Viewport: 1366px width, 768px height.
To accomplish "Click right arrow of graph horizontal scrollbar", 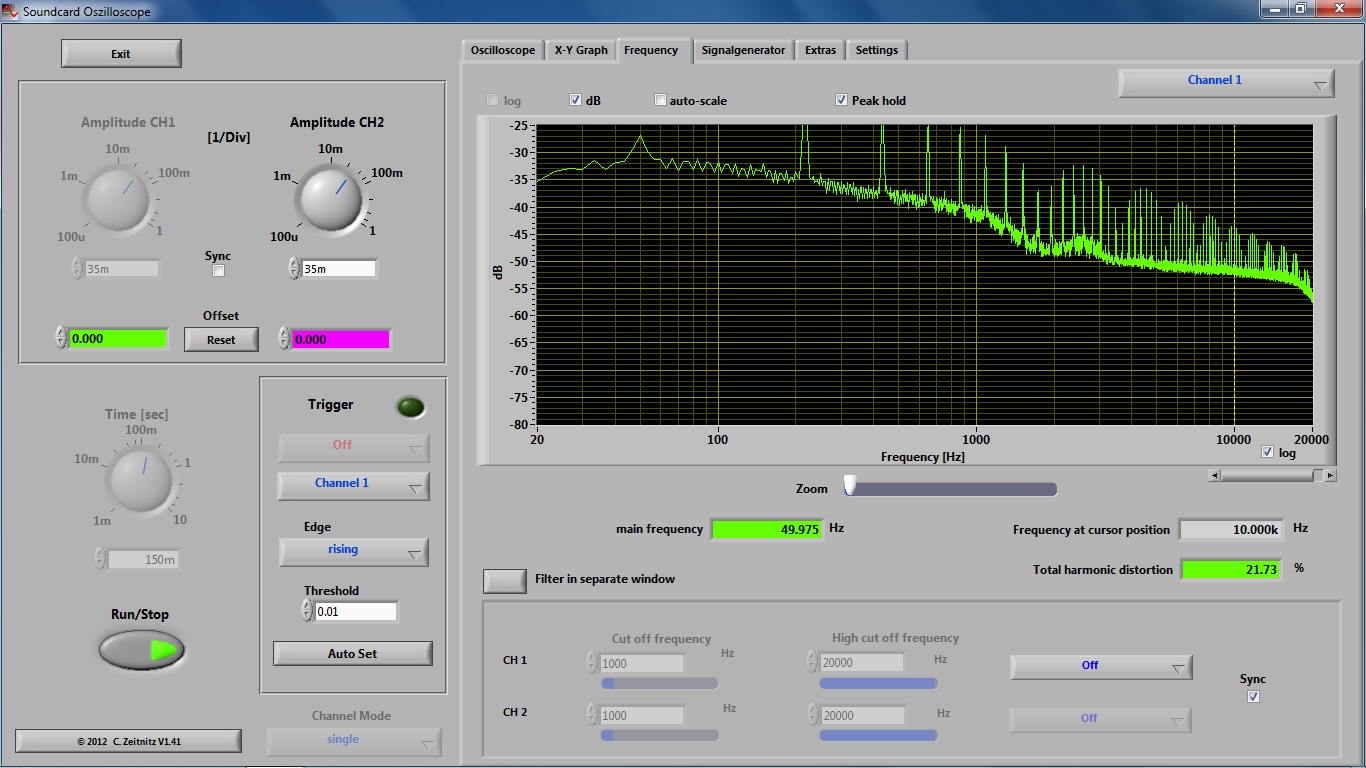I will pos(1330,476).
